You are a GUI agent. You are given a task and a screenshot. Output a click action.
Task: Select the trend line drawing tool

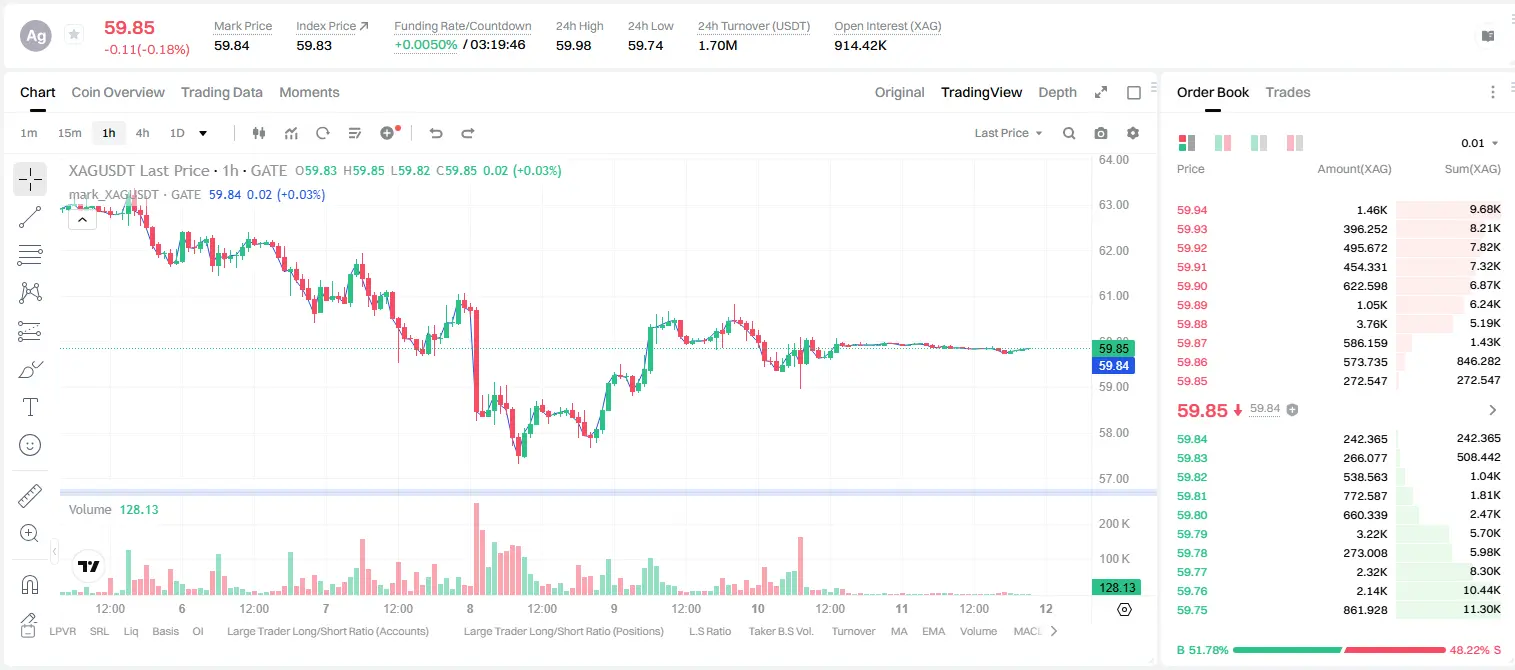coord(30,217)
